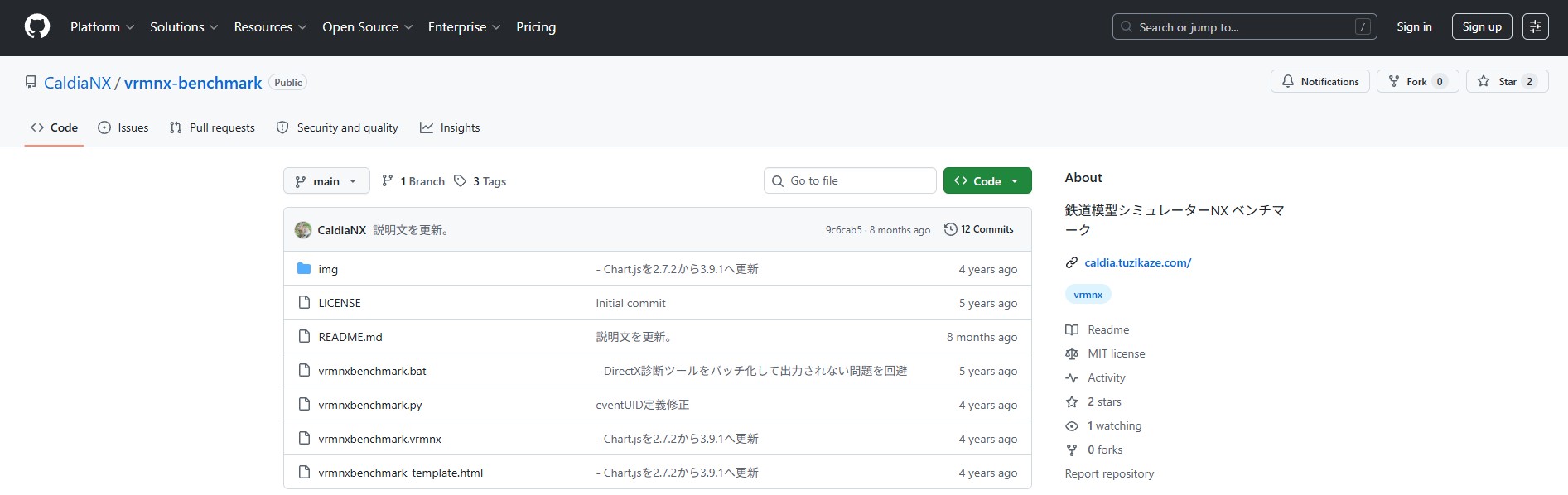Image resolution: width=1568 pixels, height=495 pixels.
Task: Open the Initial commit message link
Action: pos(630,303)
